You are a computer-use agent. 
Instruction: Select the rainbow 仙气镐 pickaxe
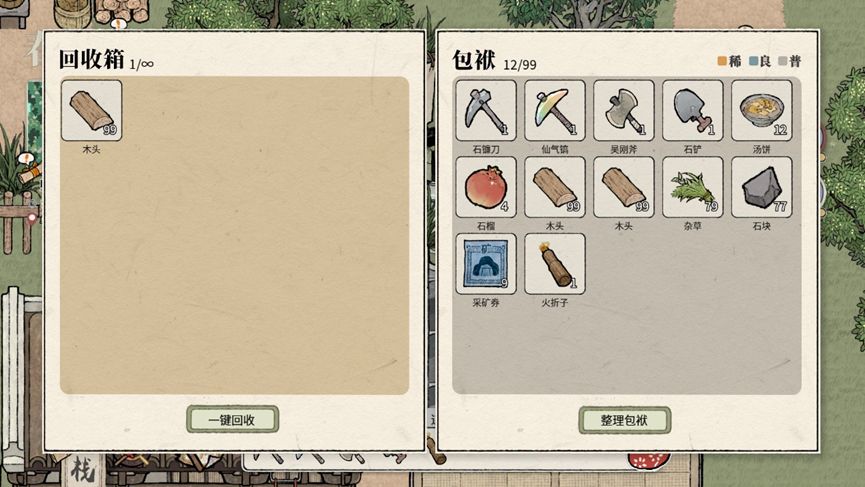point(555,110)
